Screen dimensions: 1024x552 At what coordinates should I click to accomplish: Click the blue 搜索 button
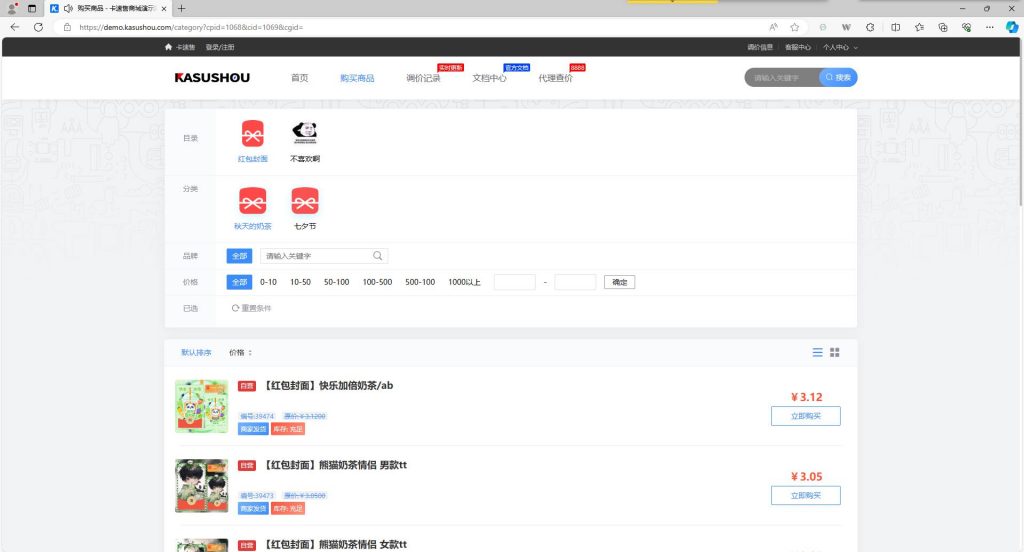[x=839, y=78]
